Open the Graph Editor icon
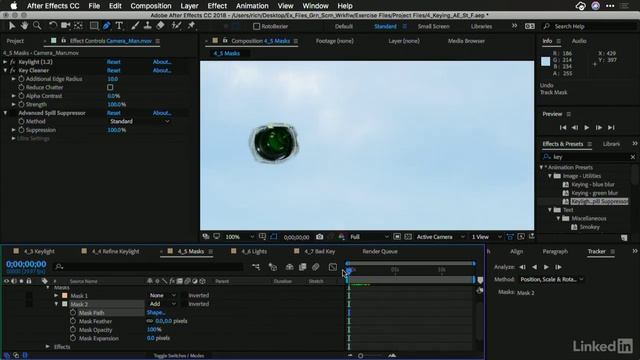This screenshot has height=360, width=640. pyautogui.click(x=333, y=267)
